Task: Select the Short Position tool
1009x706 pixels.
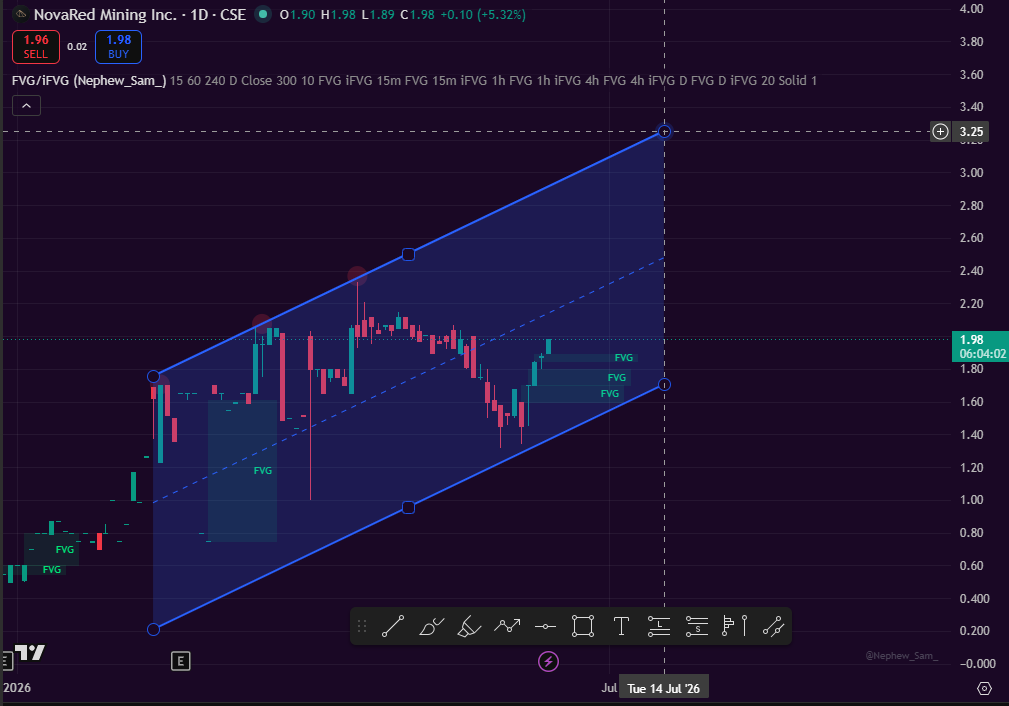Action: coord(697,626)
